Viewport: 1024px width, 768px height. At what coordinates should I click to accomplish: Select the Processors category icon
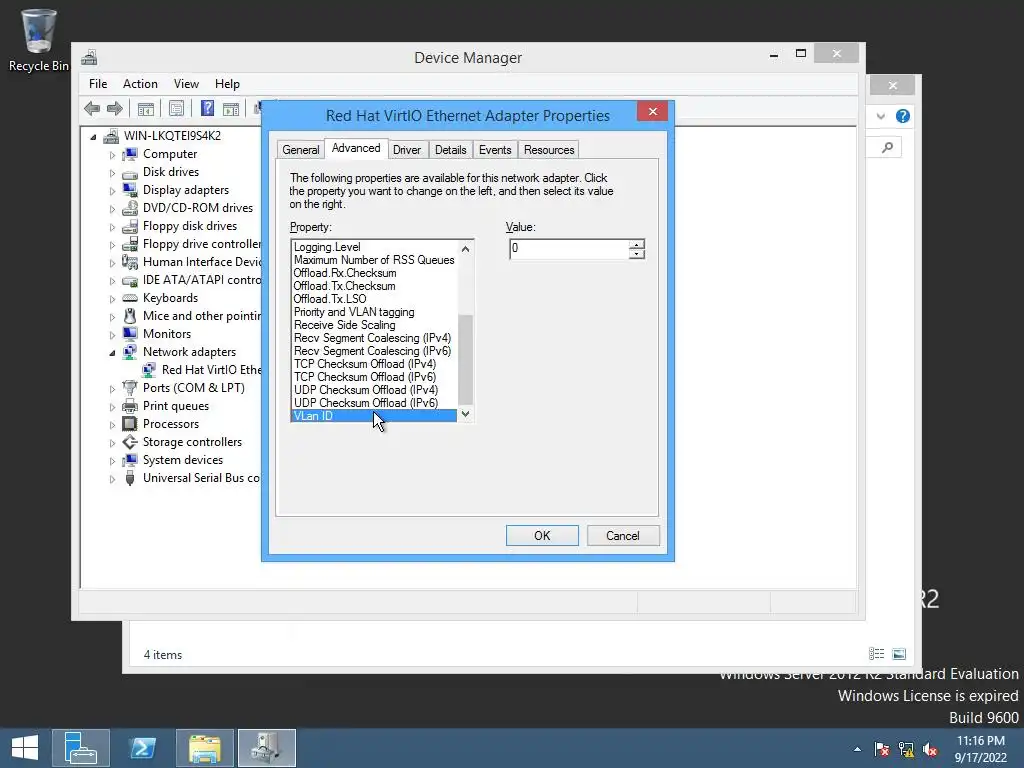tap(130, 424)
